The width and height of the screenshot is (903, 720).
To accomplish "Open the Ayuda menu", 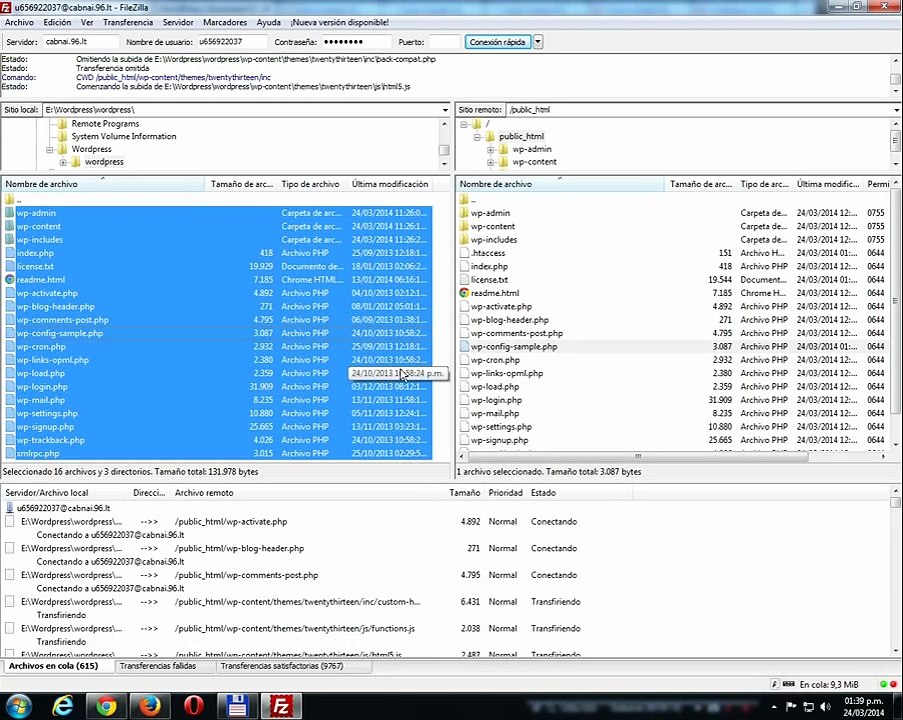I will (x=268, y=22).
